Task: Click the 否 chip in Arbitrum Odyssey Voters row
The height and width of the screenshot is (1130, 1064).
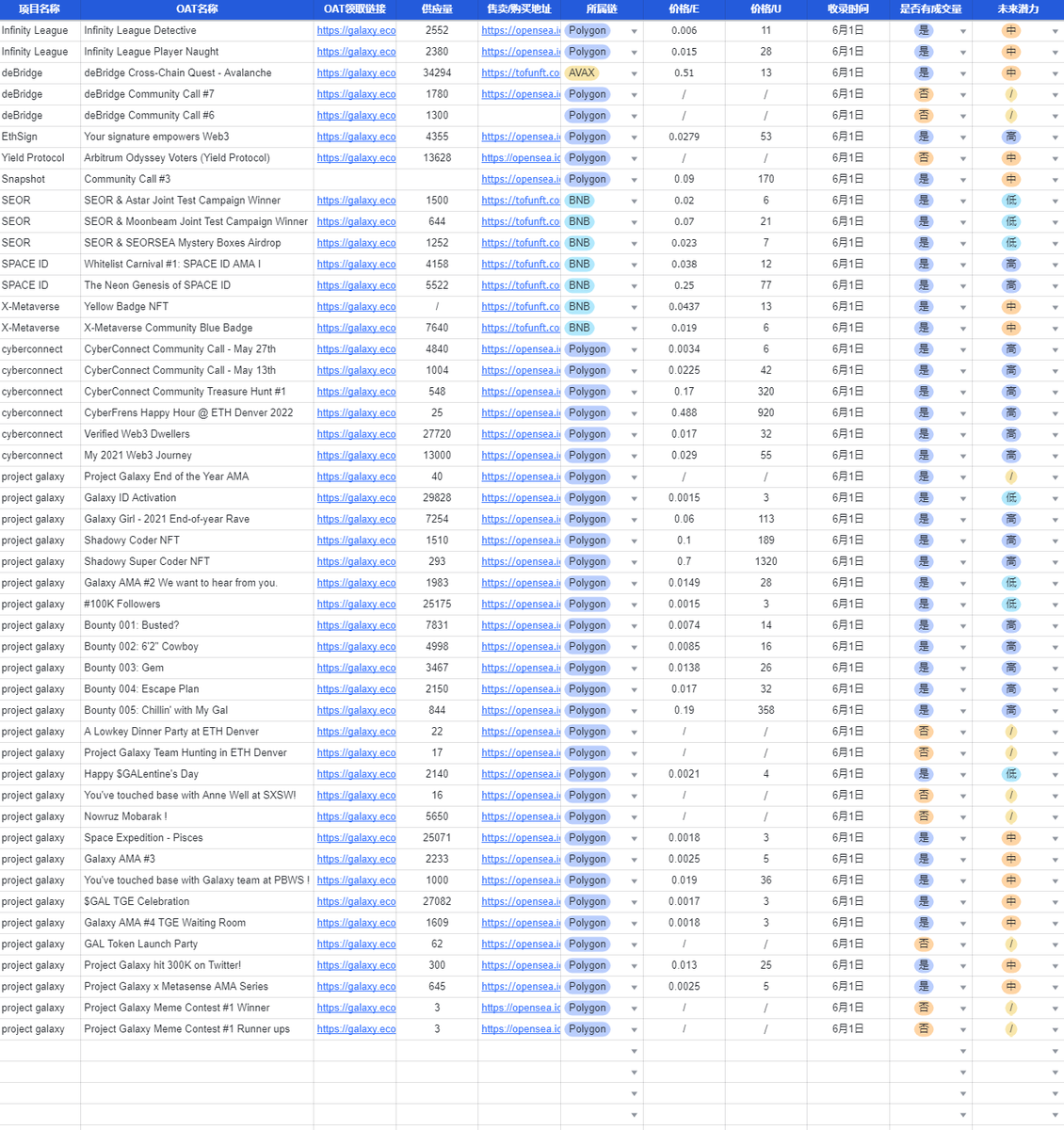Action: (924, 157)
